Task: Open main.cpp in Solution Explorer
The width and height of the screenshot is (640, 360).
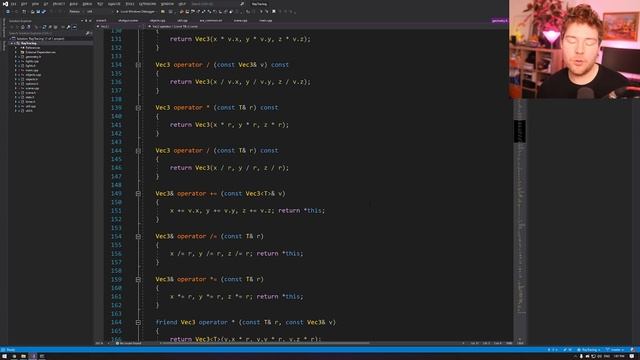Action: [32, 70]
